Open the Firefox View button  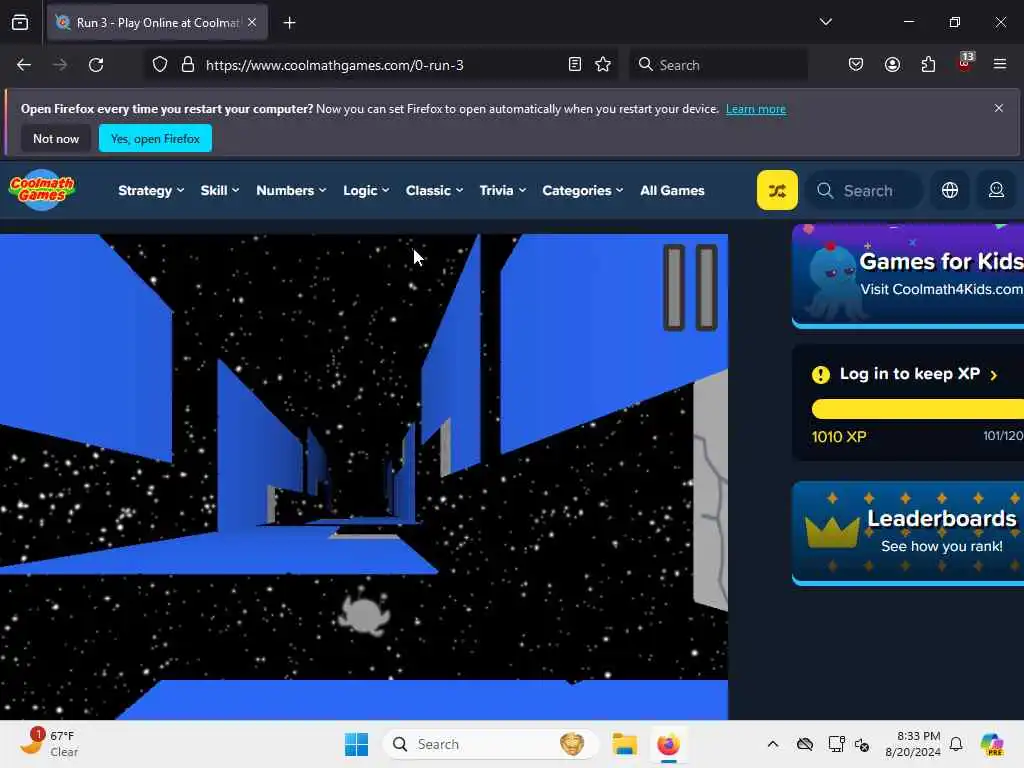point(20,23)
